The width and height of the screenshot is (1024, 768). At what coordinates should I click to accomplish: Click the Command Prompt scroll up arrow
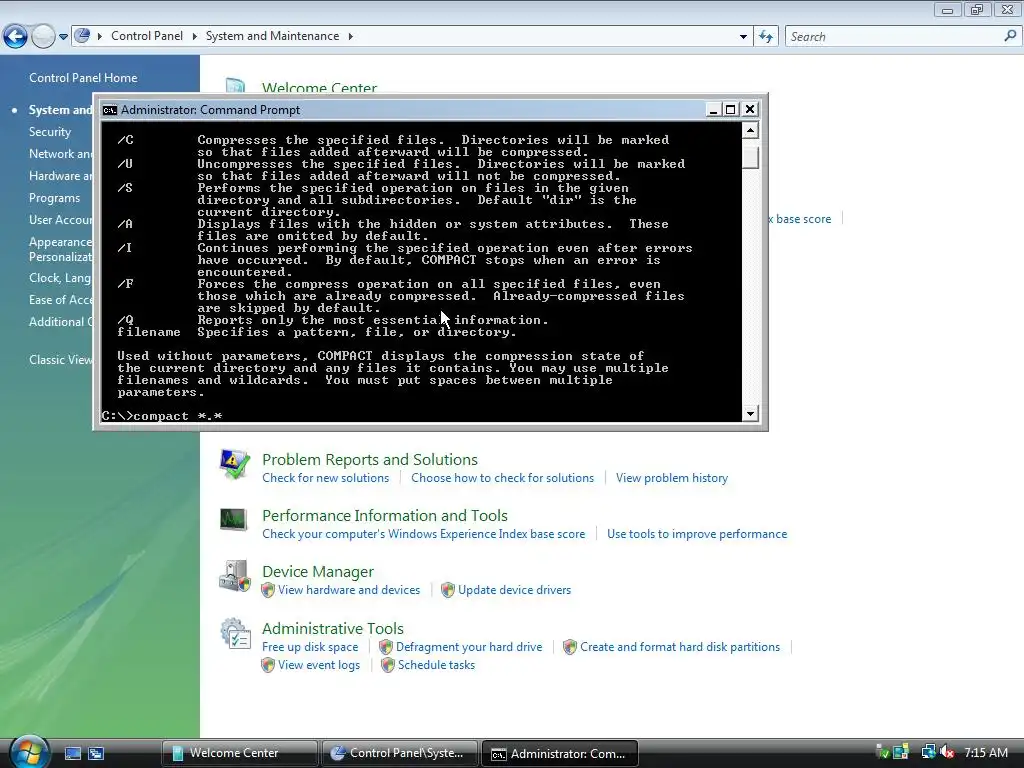coord(750,131)
